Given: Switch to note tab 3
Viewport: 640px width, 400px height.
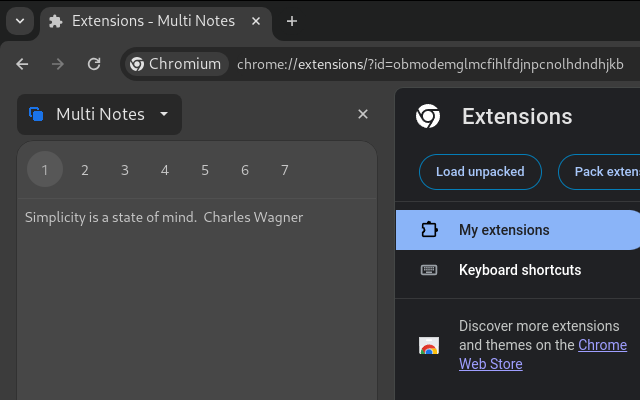Looking at the screenshot, I should (125, 169).
